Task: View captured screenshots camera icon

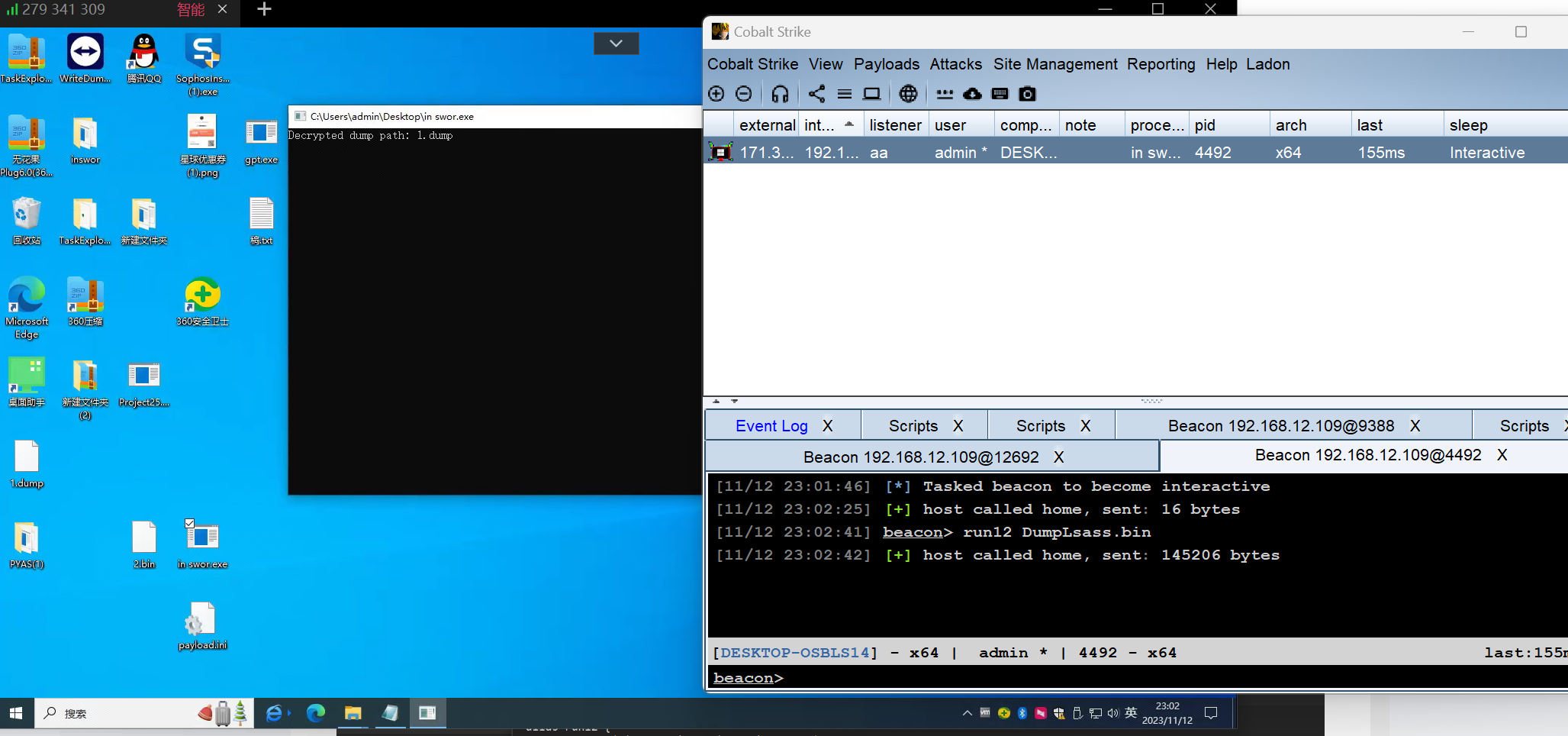Action: tap(1027, 93)
